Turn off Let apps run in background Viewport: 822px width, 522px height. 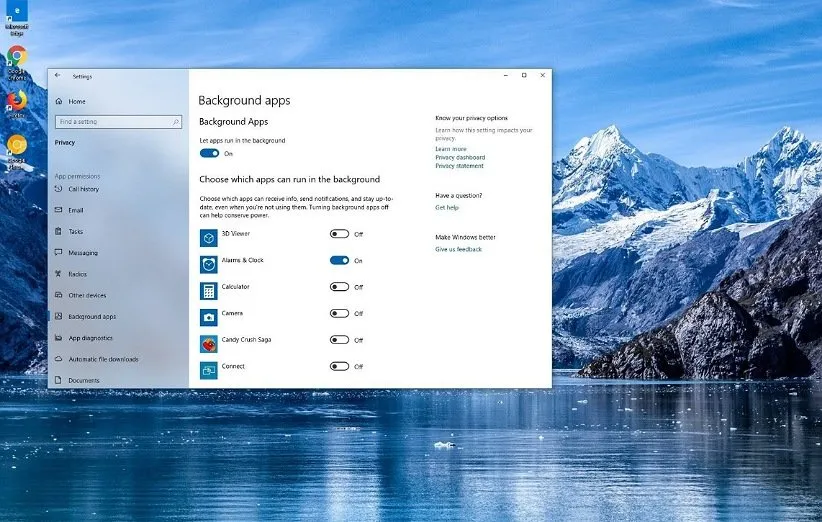tap(210, 153)
